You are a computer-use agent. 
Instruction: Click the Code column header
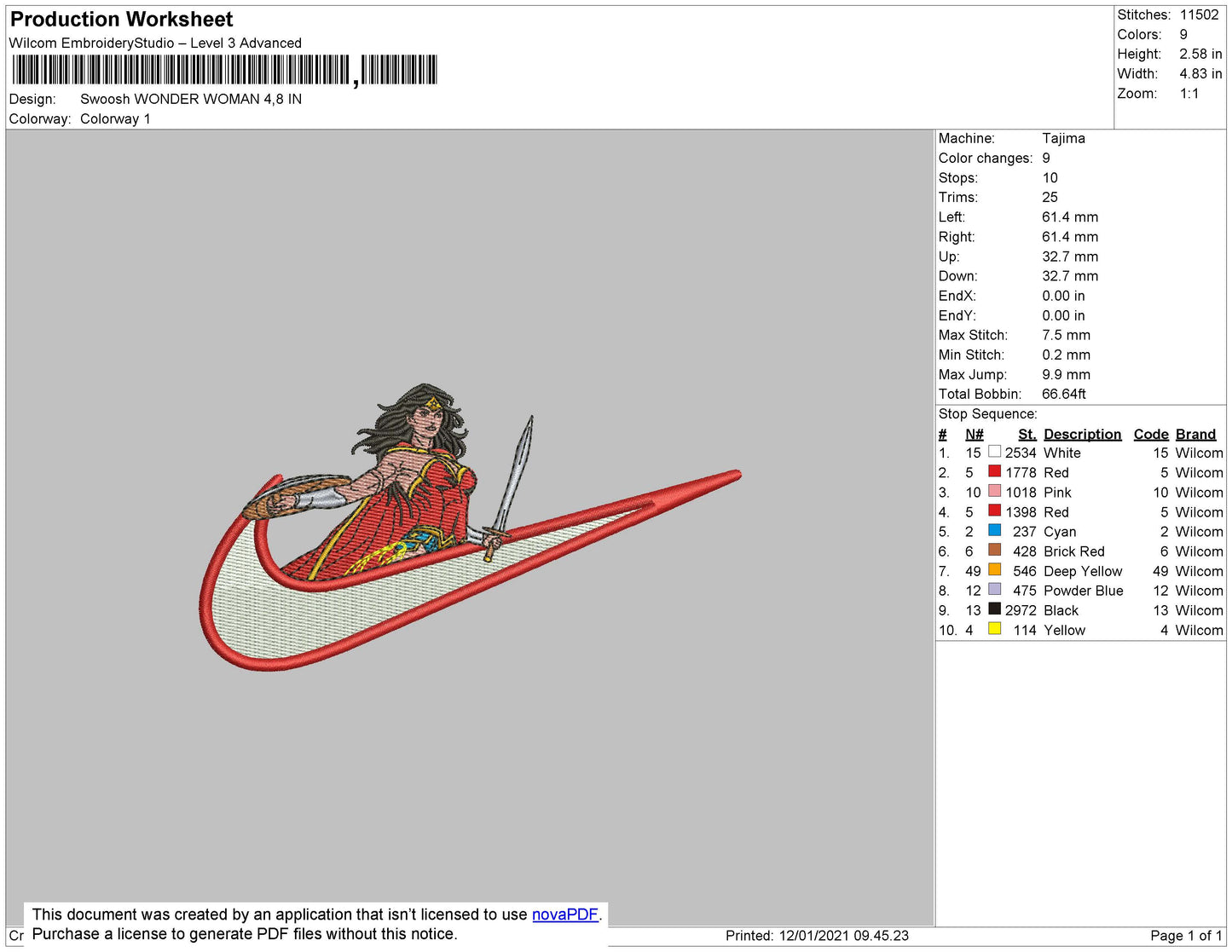[x=1150, y=434]
